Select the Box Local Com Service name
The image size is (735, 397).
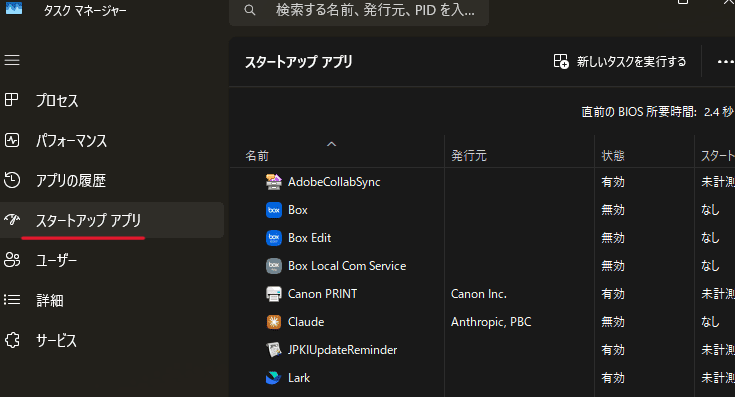tap(347, 266)
